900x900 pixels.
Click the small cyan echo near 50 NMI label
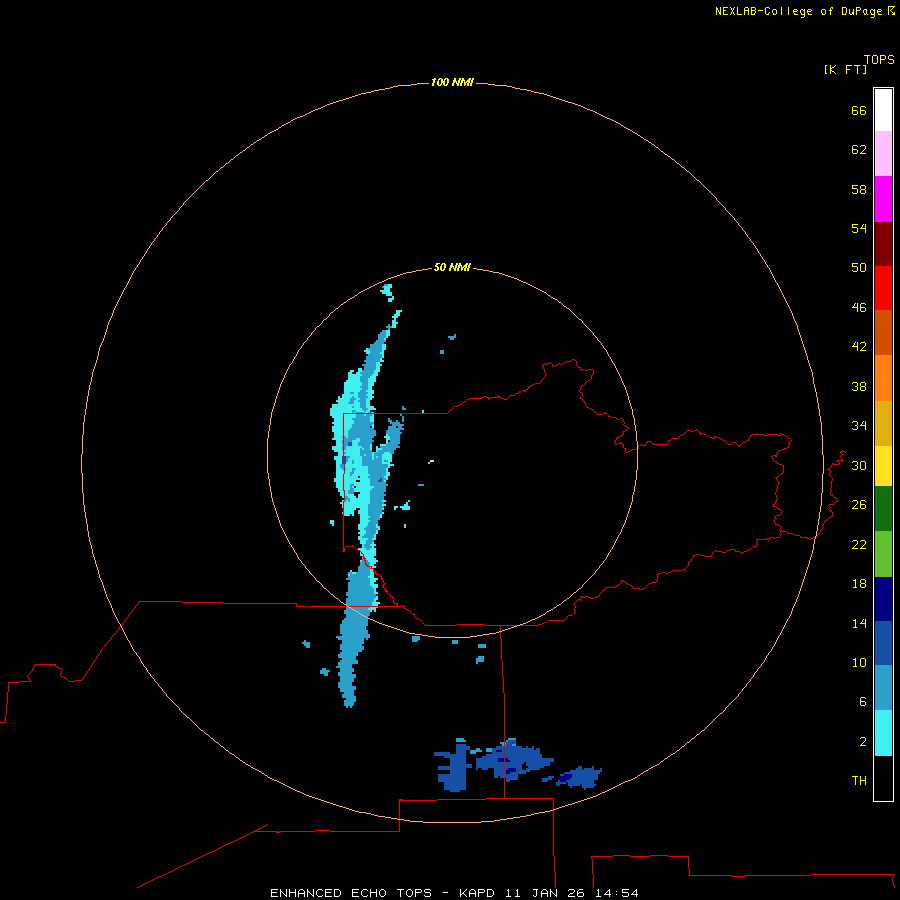pyautogui.click(x=388, y=292)
